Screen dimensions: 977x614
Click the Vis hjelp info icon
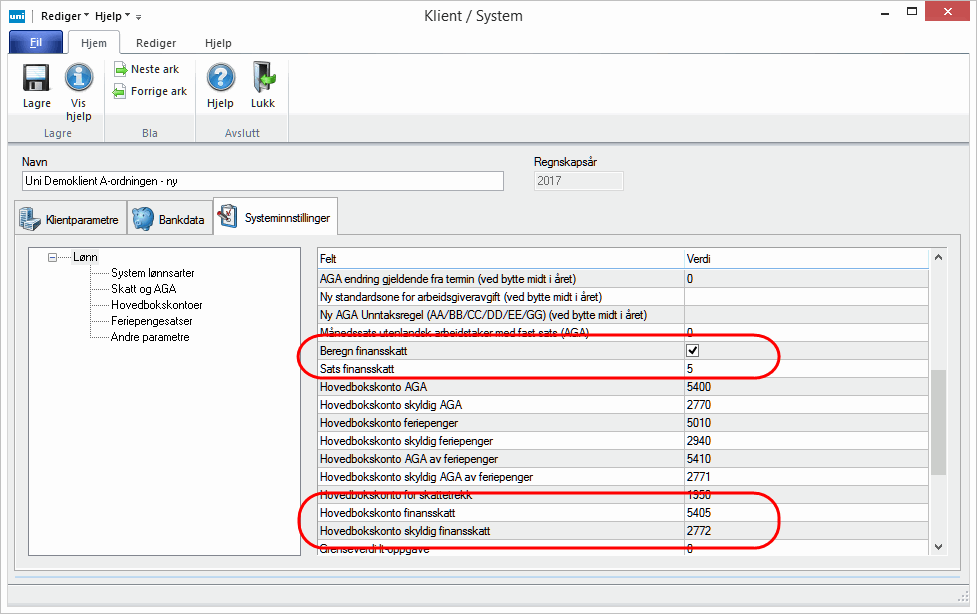(79, 79)
